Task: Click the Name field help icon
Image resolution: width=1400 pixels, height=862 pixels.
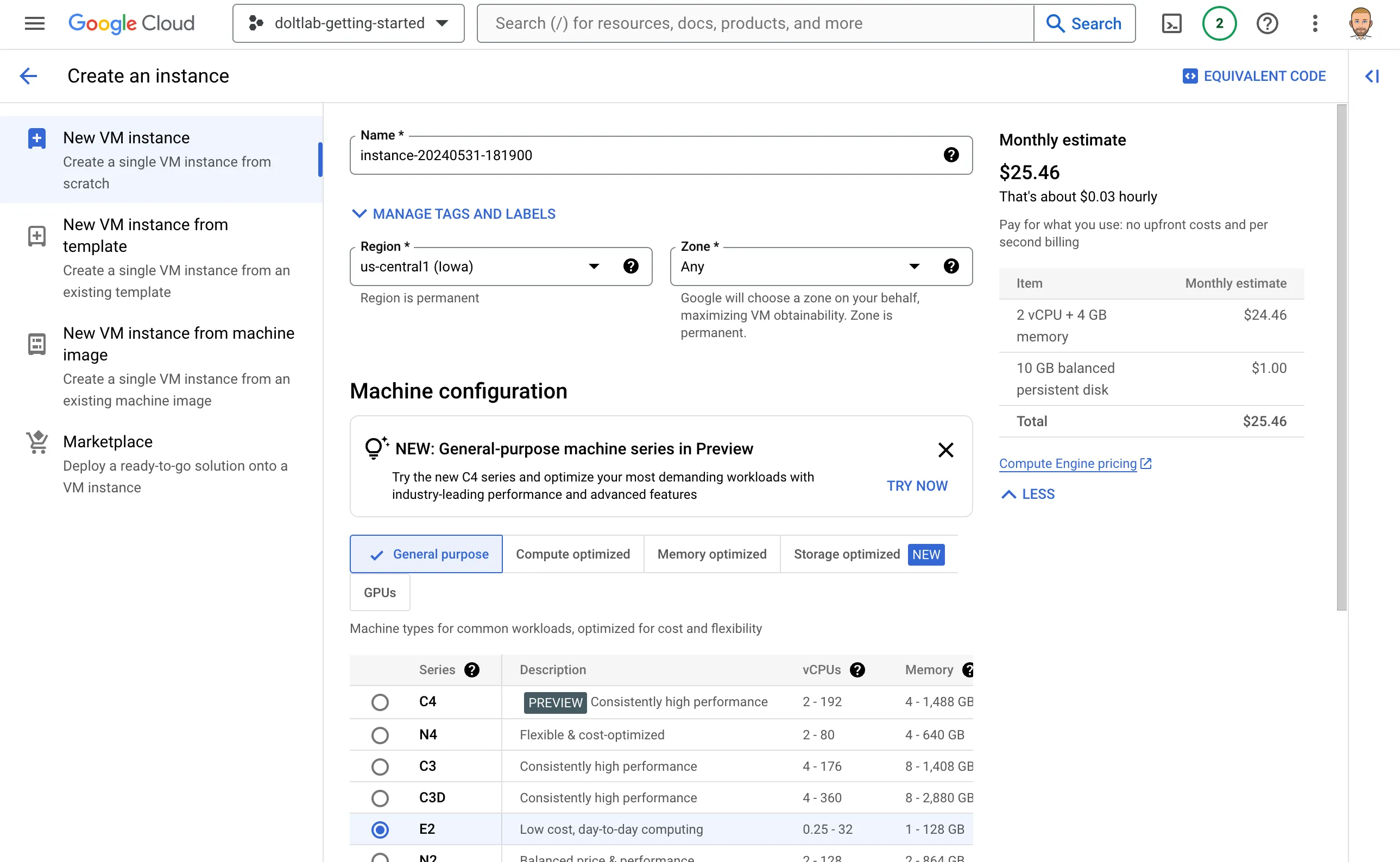Action: pyautogui.click(x=951, y=155)
